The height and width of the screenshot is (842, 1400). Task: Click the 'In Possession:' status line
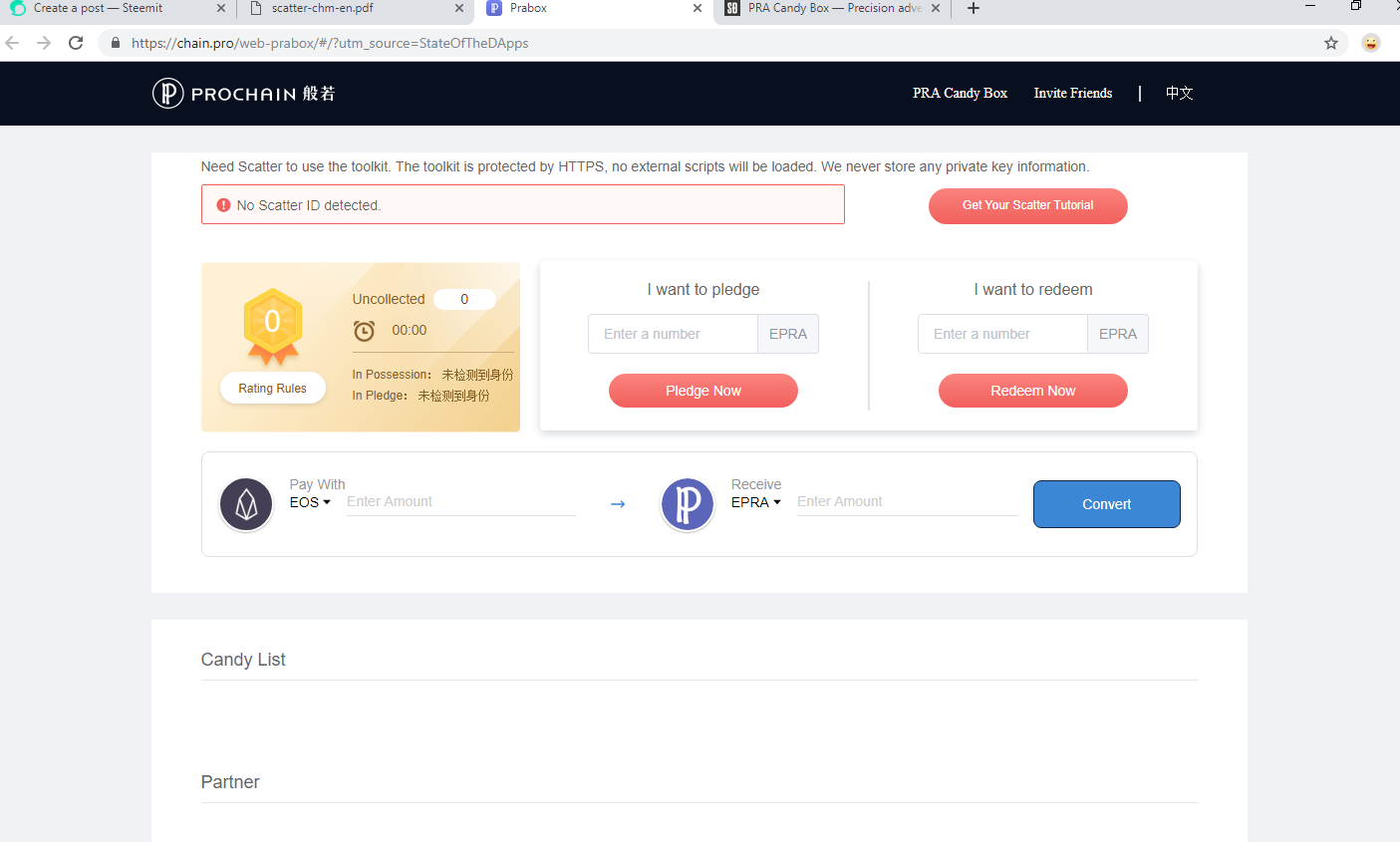click(432, 375)
